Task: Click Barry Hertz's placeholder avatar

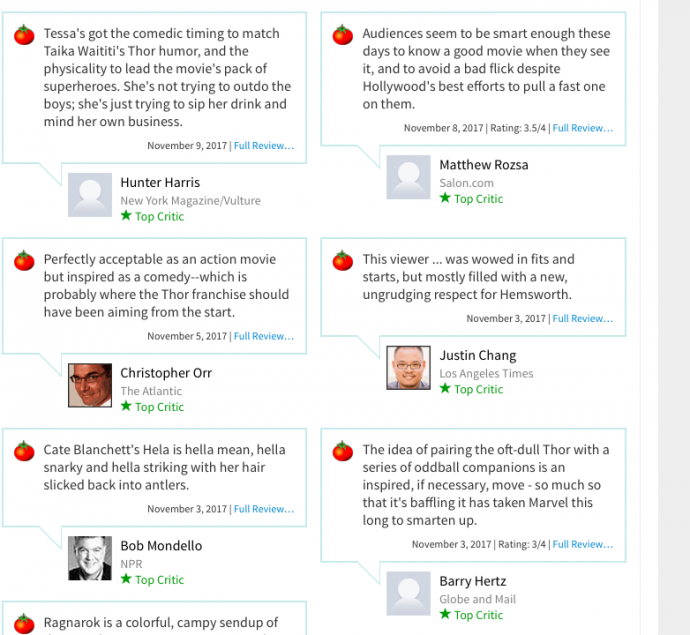Action: [408, 594]
